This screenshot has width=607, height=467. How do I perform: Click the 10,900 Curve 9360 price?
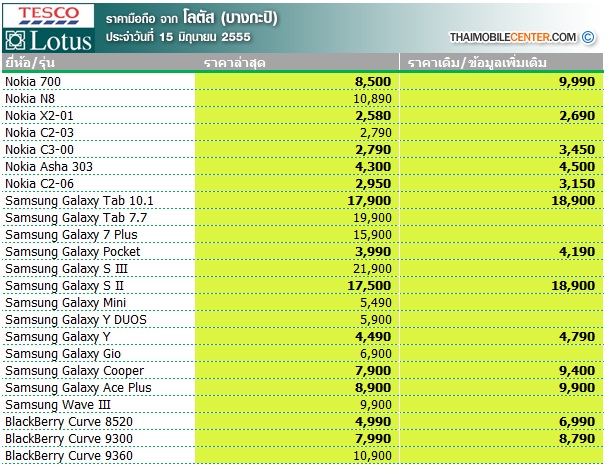[x=372, y=457]
